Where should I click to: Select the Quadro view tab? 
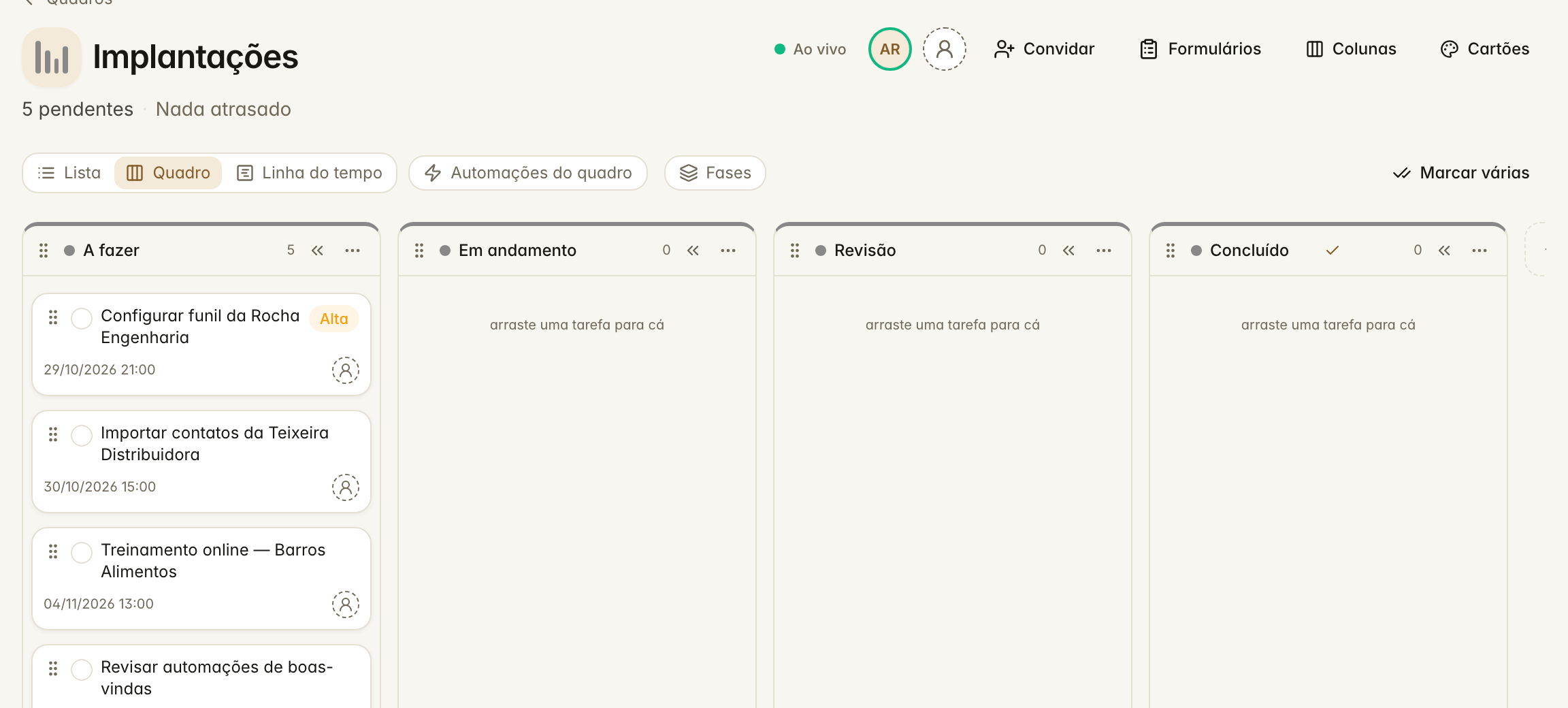tap(168, 173)
